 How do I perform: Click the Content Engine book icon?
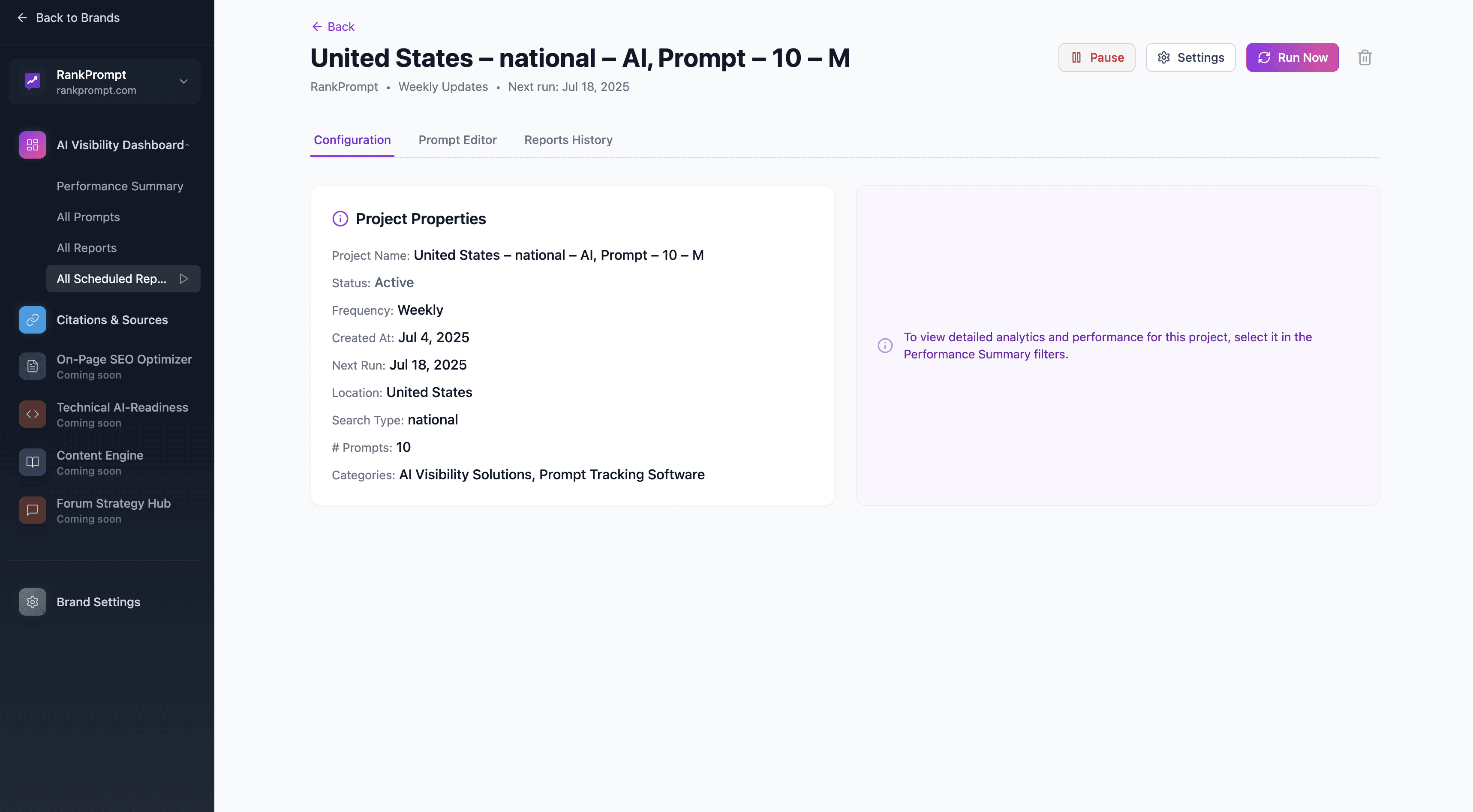(33, 462)
